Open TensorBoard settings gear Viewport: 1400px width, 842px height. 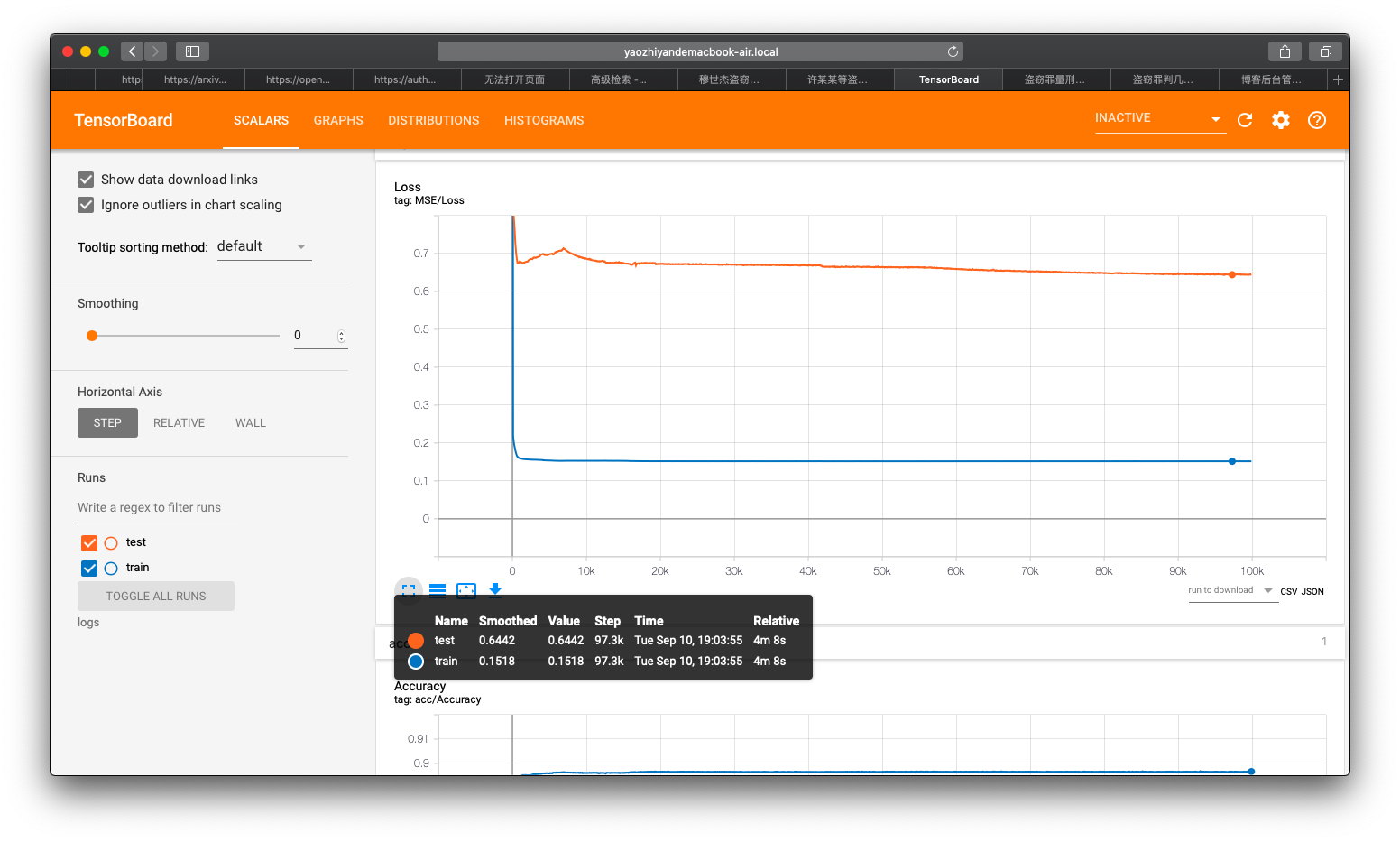coord(1281,120)
